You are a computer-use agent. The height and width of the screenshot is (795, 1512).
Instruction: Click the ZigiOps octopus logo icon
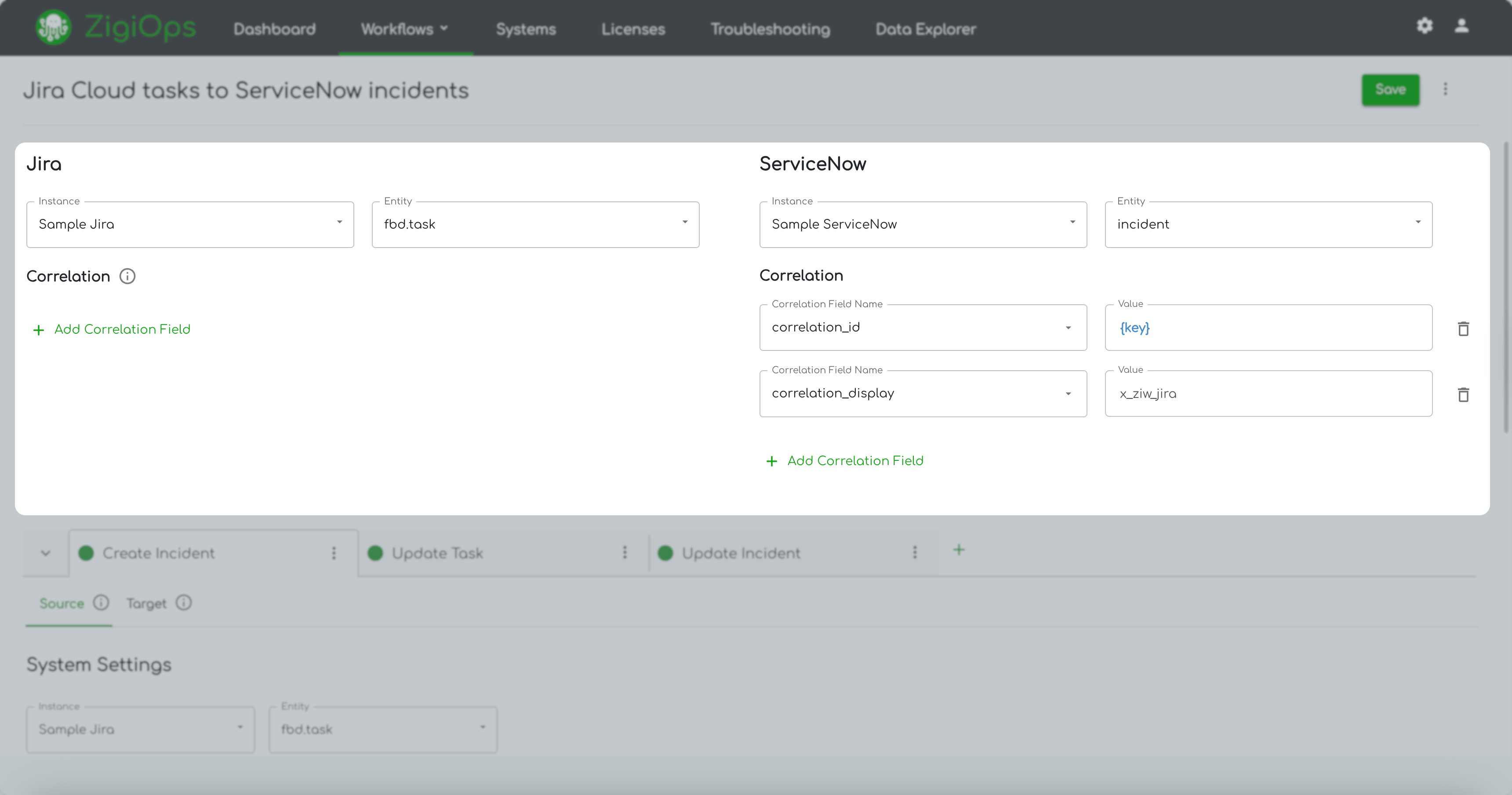(53, 27)
